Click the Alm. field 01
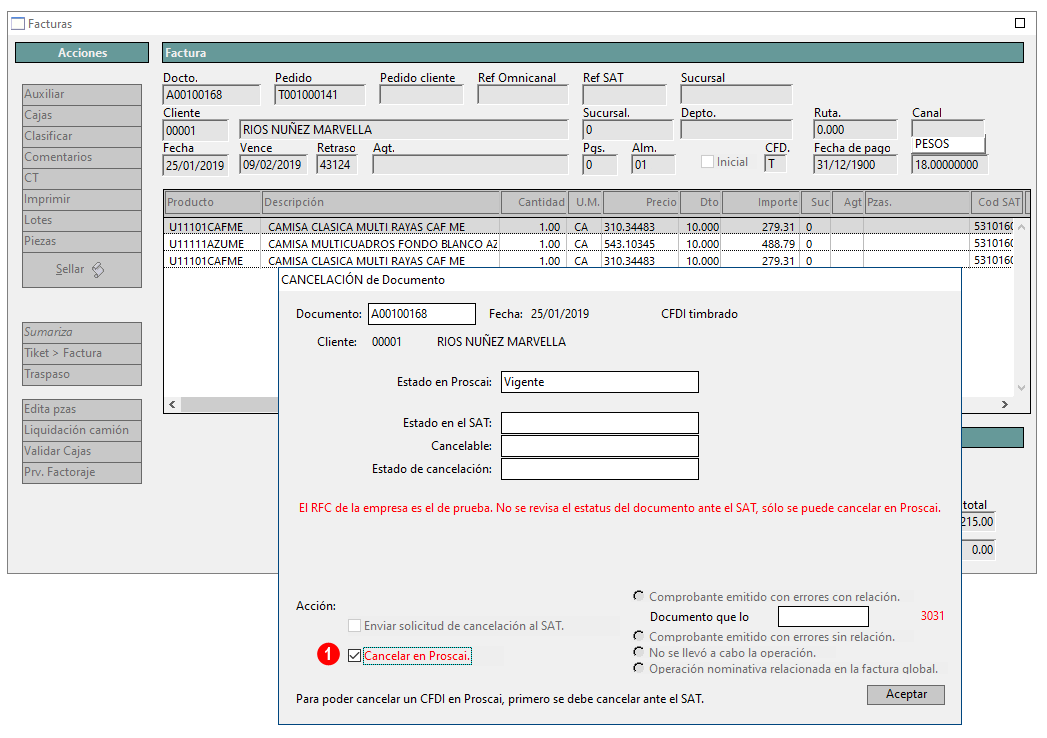Image resolution: width=1047 pixels, height=738 pixels. pos(653,165)
